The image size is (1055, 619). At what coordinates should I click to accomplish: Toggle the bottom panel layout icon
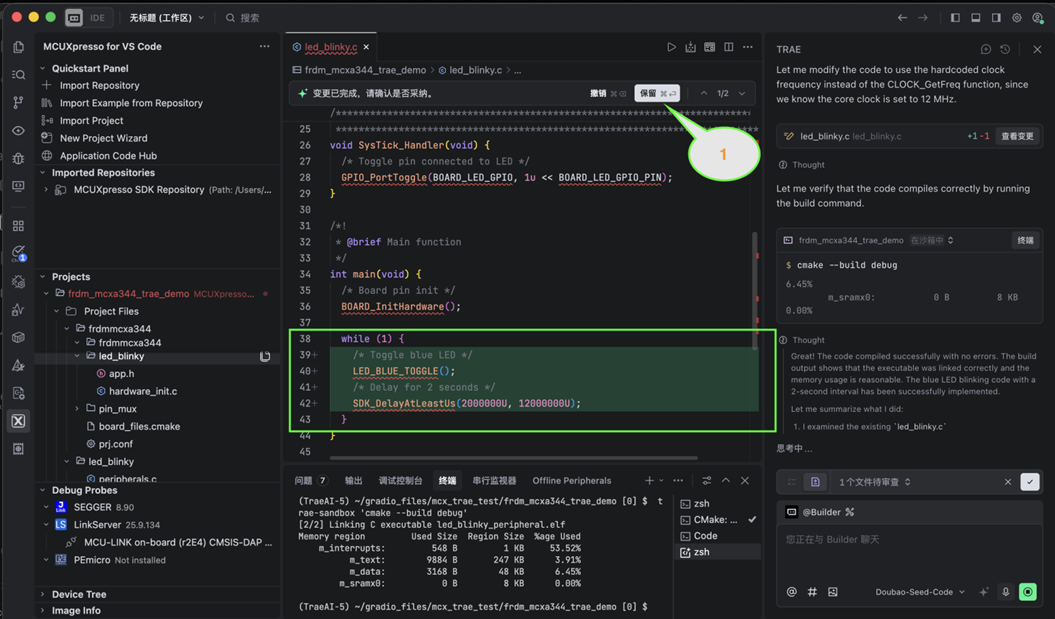976,17
